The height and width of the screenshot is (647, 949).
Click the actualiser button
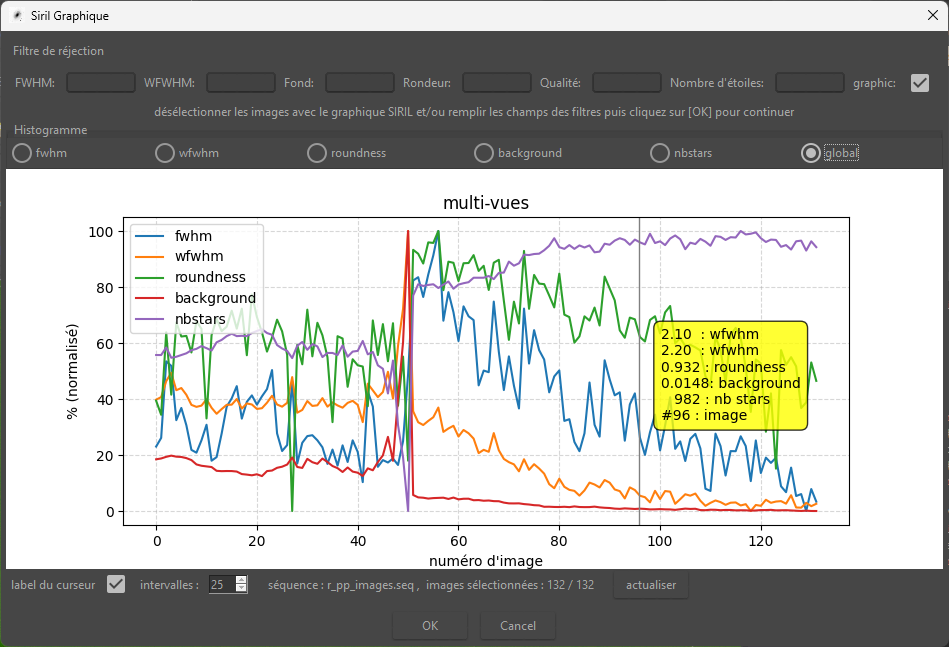pos(651,585)
